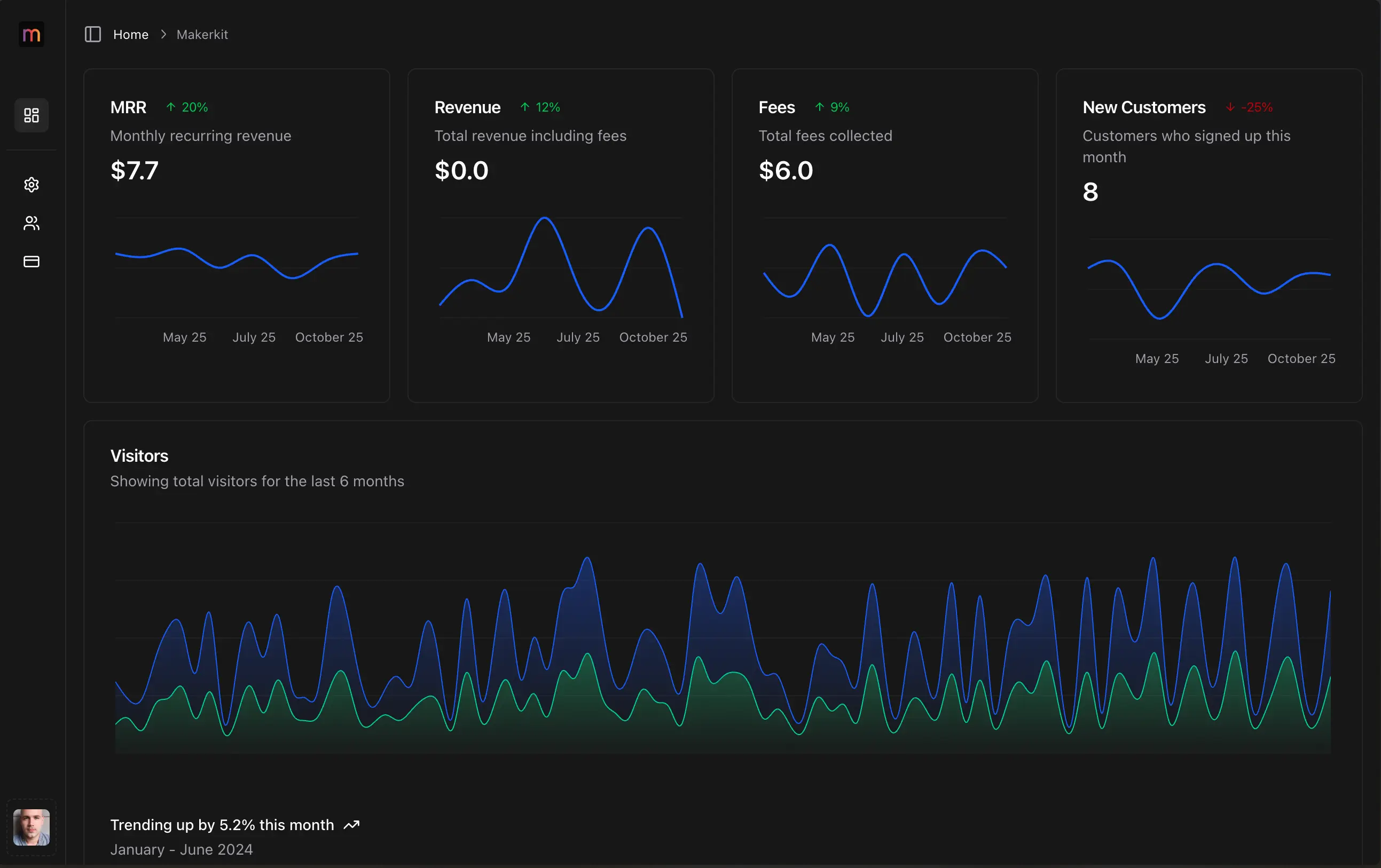
Task: Click the trending arrow beside 5.2%
Action: (x=351, y=825)
